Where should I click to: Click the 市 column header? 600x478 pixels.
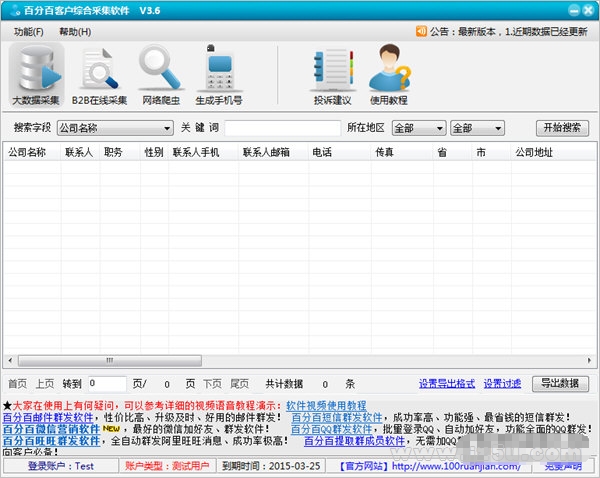point(492,152)
